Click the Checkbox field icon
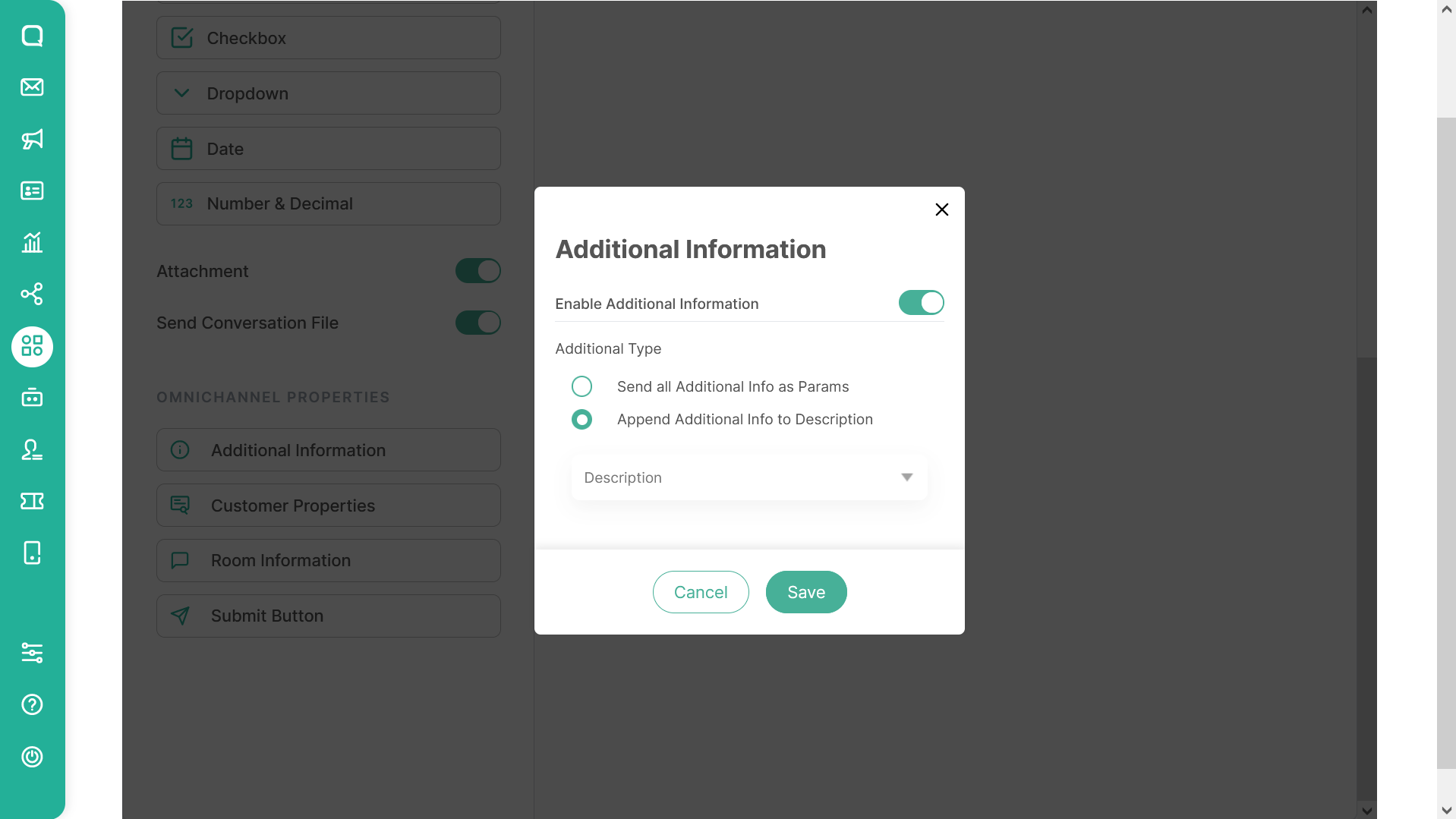The height and width of the screenshot is (819, 1456). pos(182,38)
